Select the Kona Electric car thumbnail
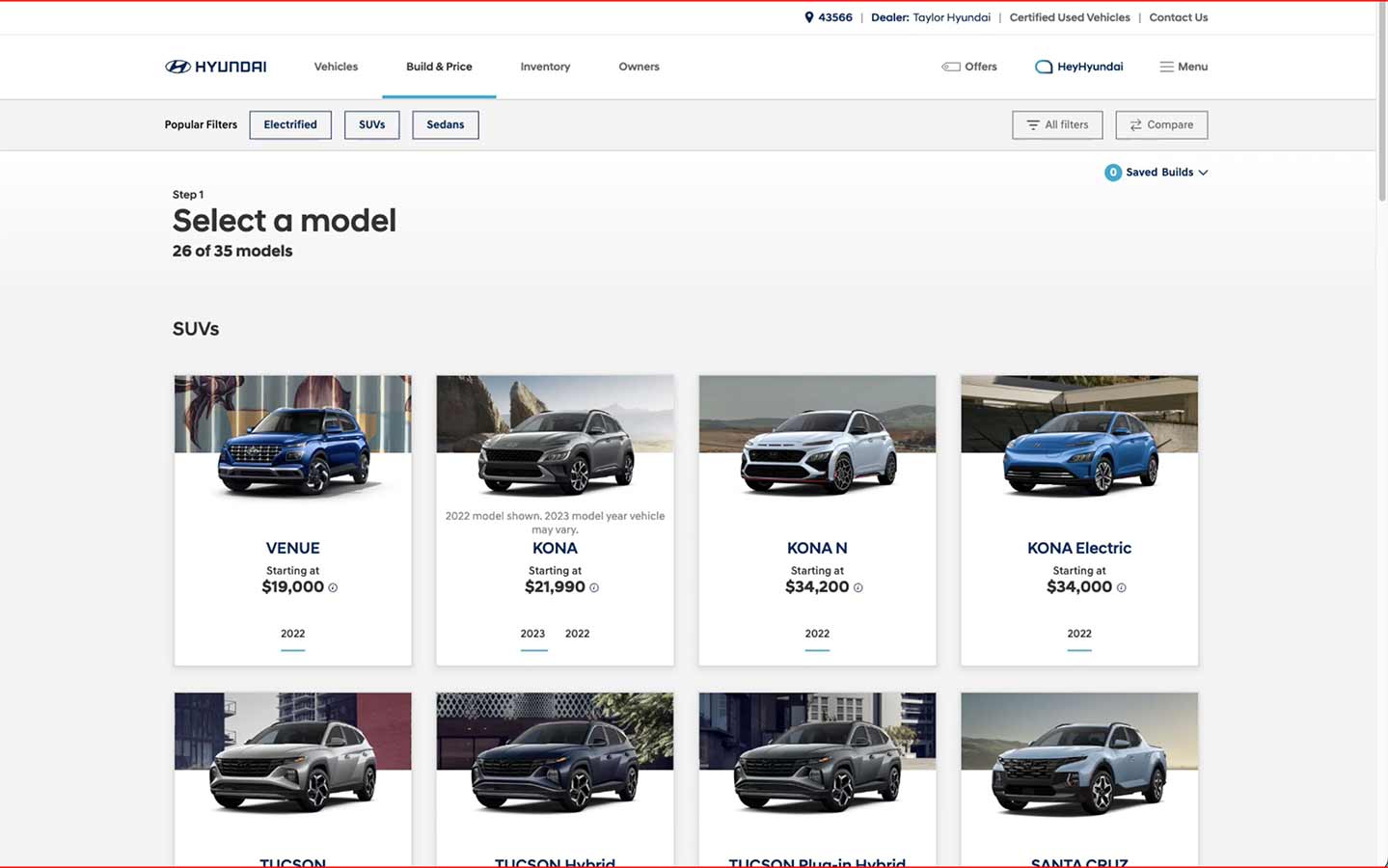1388x868 pixels. pos(1078,439)
